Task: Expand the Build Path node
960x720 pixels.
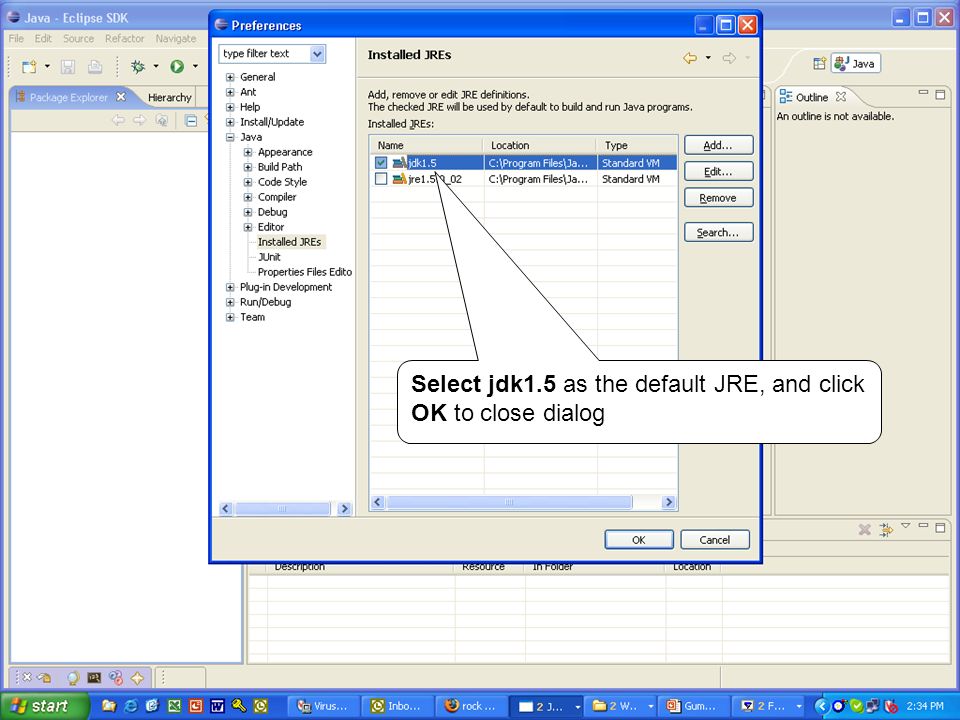Action: [248, 167]
